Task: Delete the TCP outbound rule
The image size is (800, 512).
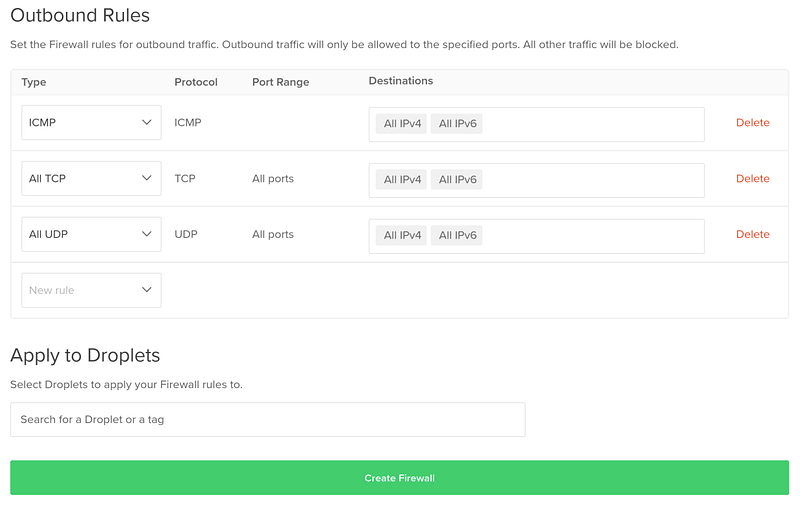Action: pyautogui.click(x=752, y=179)
